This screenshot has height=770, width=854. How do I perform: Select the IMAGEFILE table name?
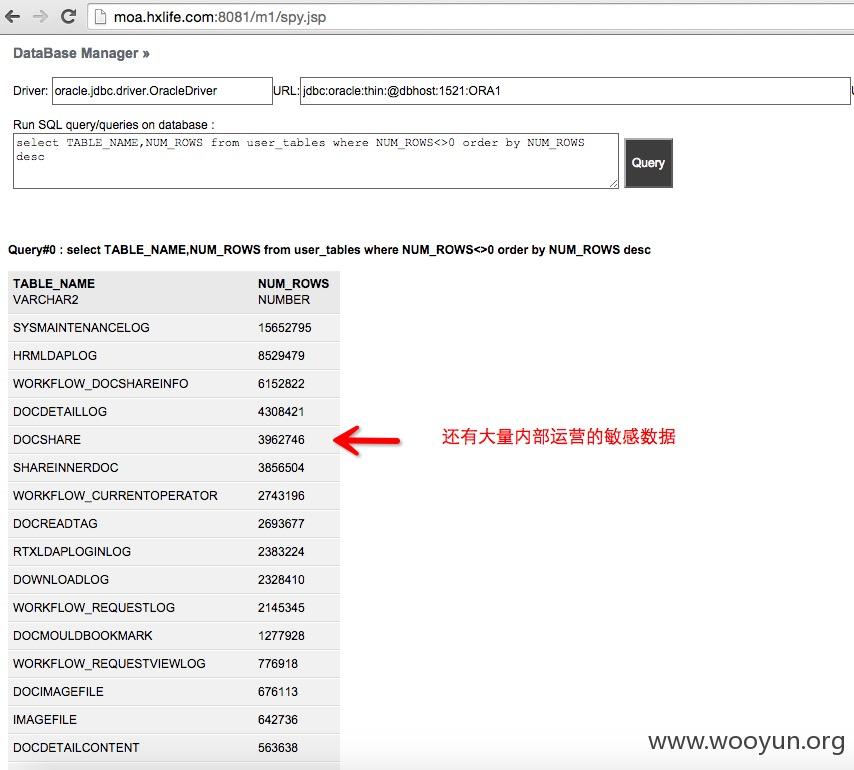pos(45,720)
